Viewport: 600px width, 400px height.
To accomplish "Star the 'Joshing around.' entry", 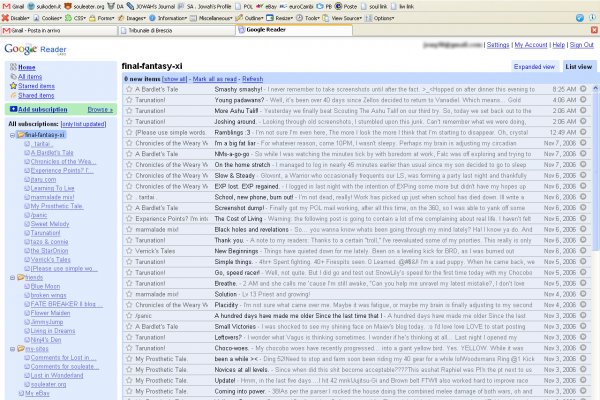I will [129, 121].
